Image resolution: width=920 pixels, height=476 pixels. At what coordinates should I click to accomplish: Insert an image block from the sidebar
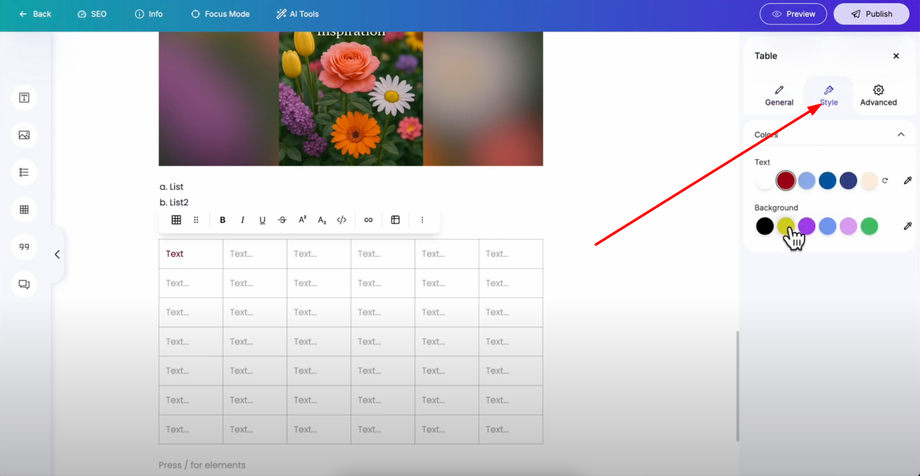pyautogui.click(x=24, y=135)
